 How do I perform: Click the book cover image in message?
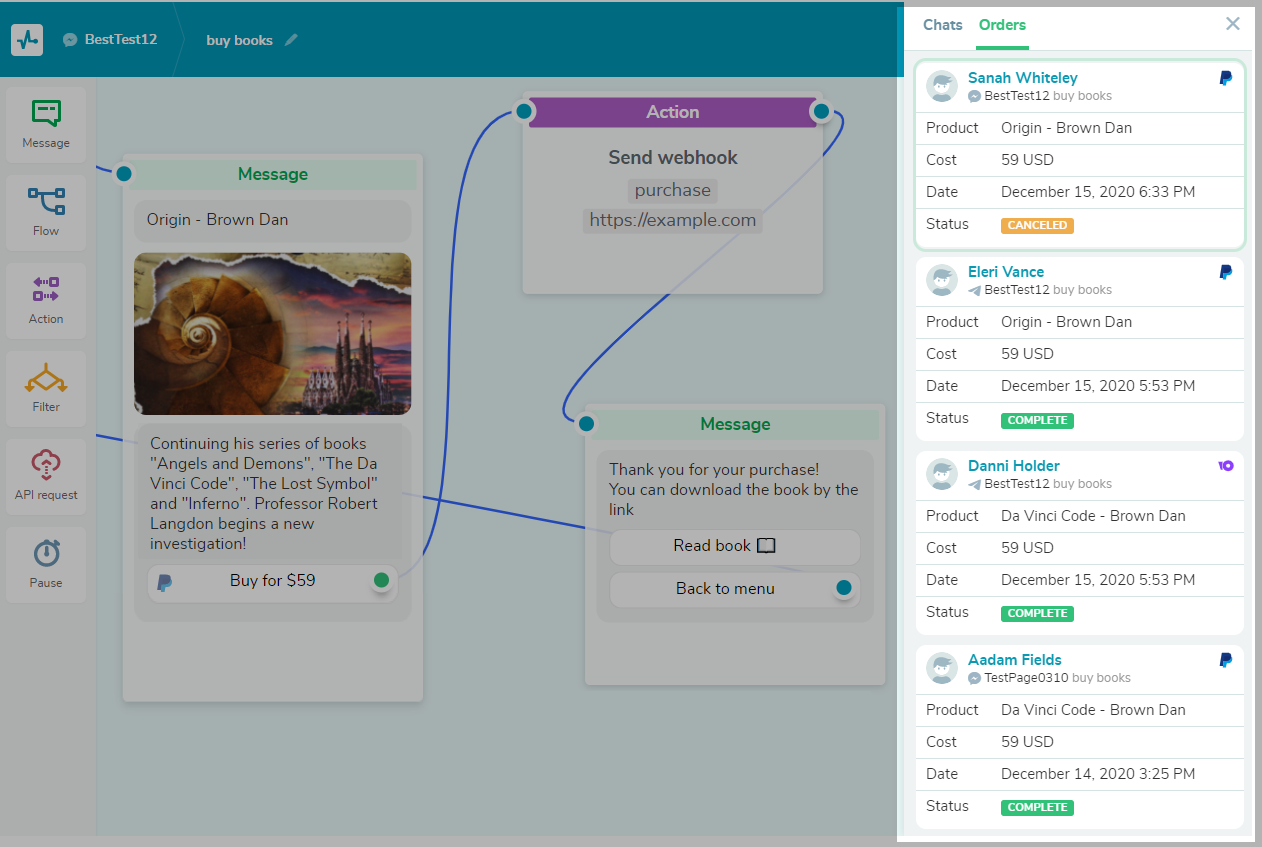click(272, 333)
